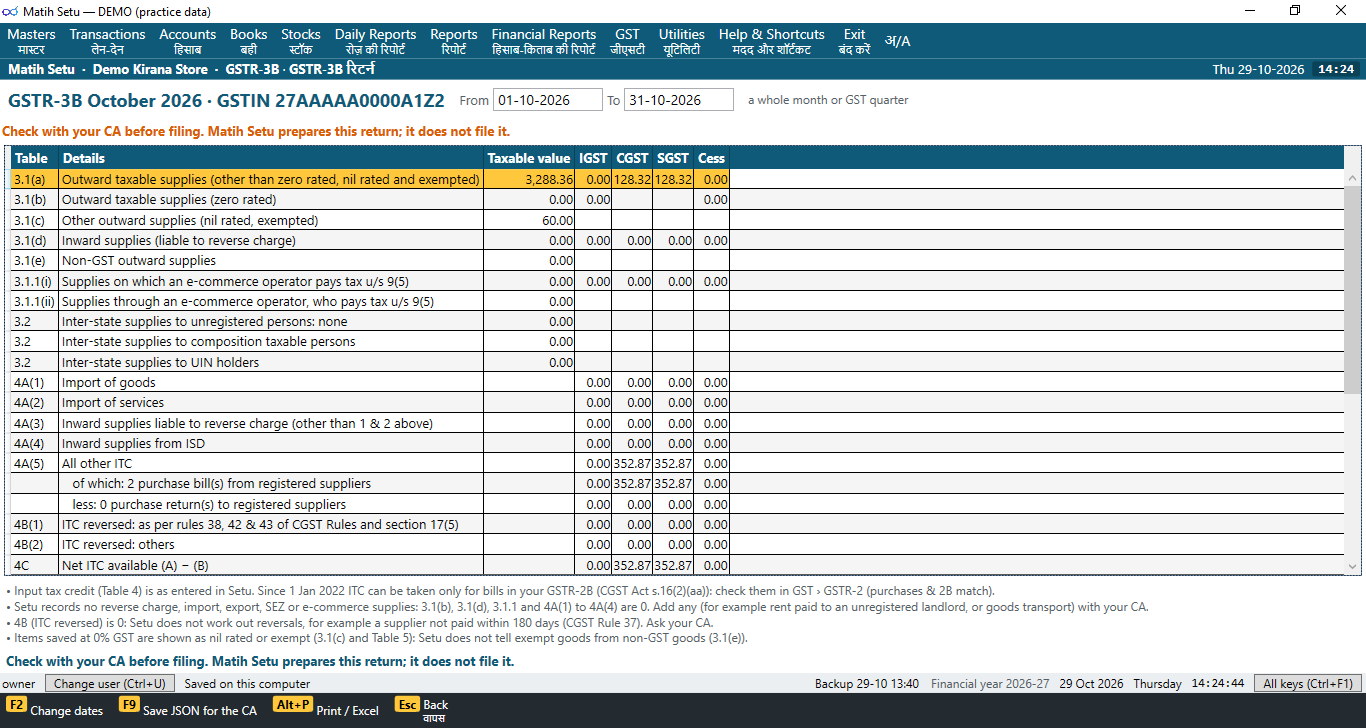Open the Accounts menu

click(x=188, y=41)
